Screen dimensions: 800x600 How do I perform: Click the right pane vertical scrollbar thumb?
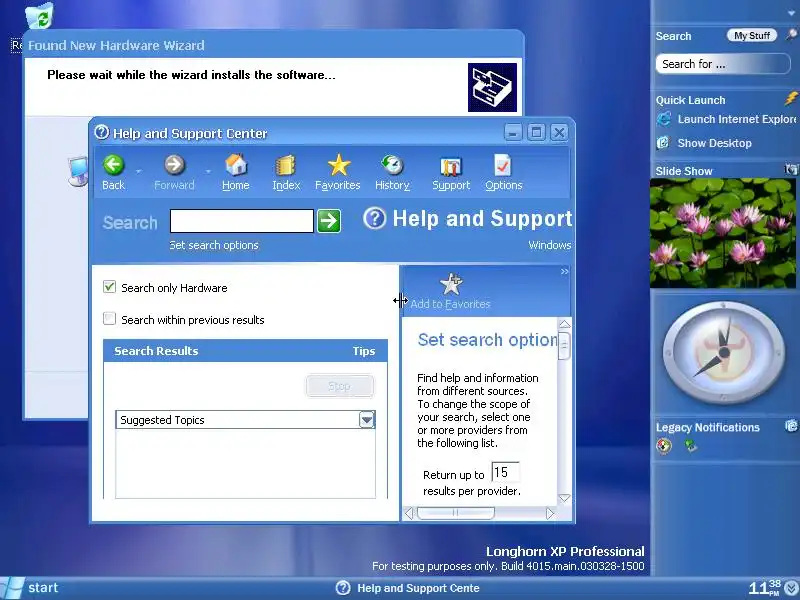pyautogui.click(x=564, y=346)
